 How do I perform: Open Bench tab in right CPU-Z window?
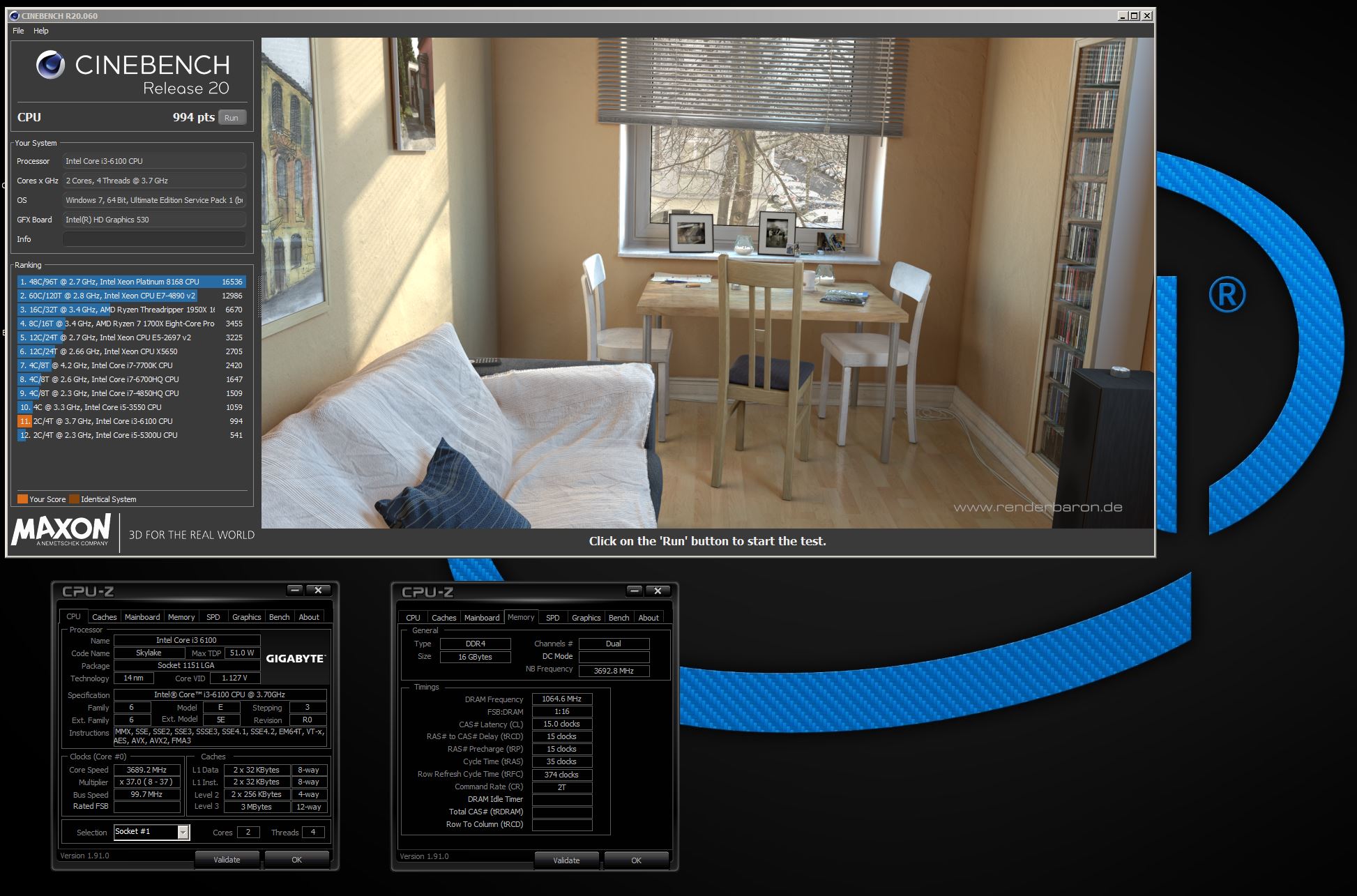click(x=619, y=618)
